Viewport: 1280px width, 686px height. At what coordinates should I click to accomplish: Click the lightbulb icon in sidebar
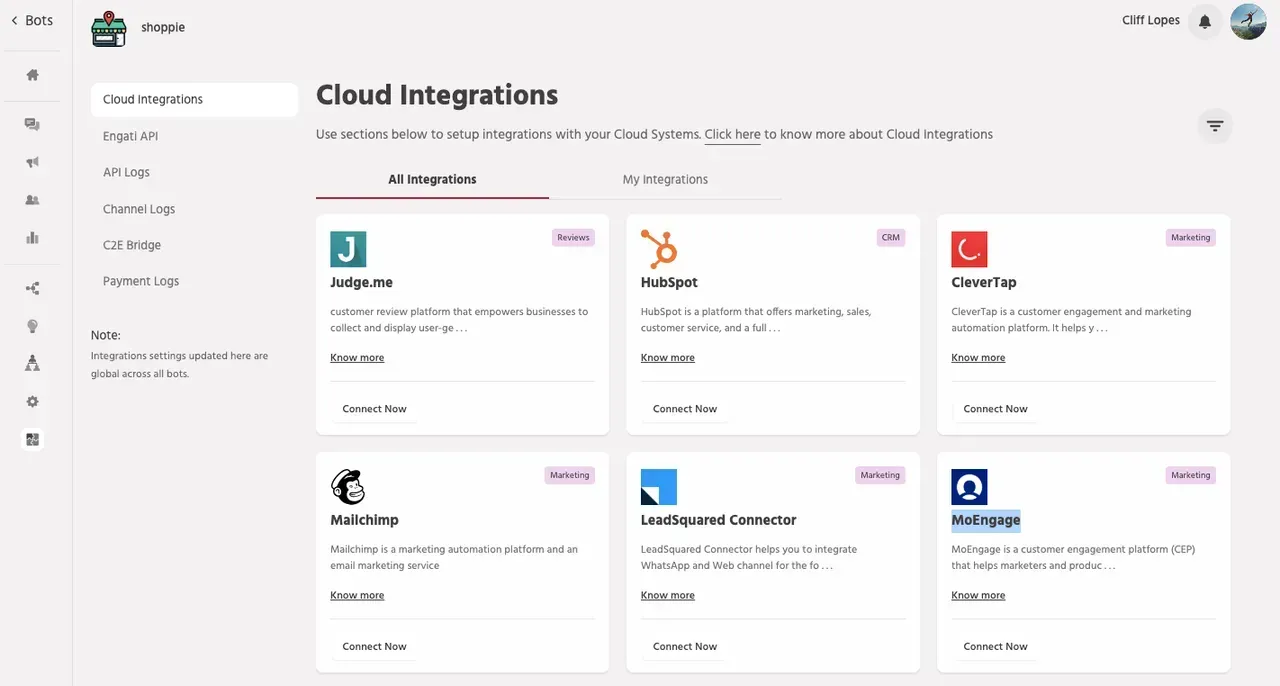coord(32,326)
